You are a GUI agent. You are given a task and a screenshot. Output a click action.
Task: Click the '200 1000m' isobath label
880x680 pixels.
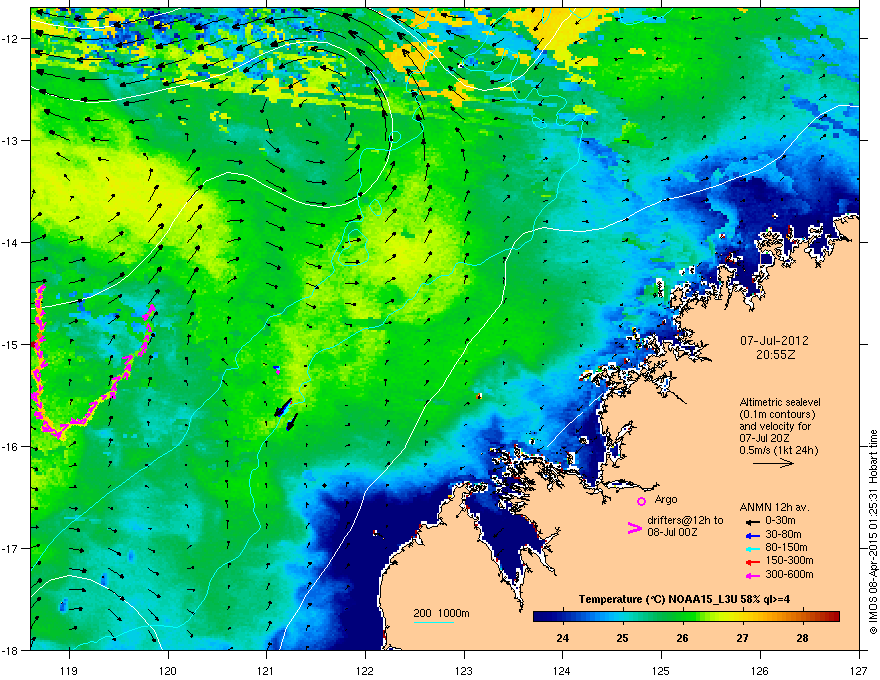tap(441, 613)
